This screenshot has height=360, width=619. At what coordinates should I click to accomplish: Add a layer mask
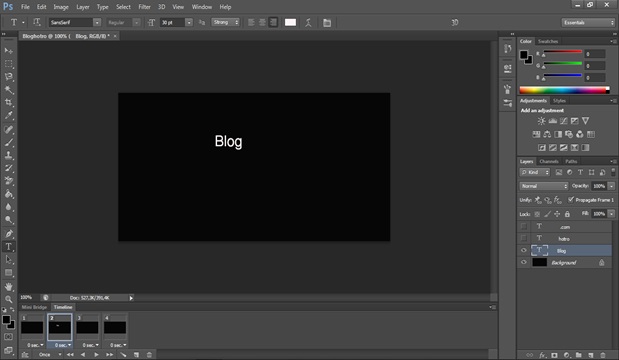(x=554, y=355)
